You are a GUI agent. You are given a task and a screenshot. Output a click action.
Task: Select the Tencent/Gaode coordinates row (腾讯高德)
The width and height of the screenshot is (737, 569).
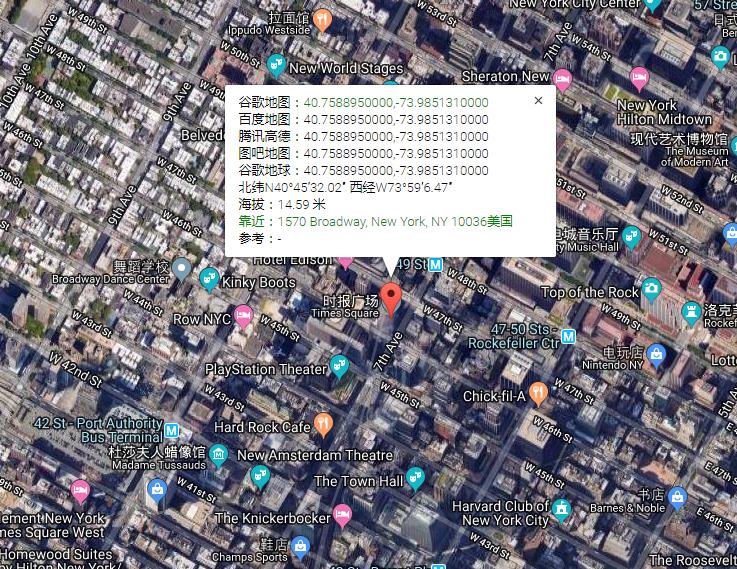[363, 136]
